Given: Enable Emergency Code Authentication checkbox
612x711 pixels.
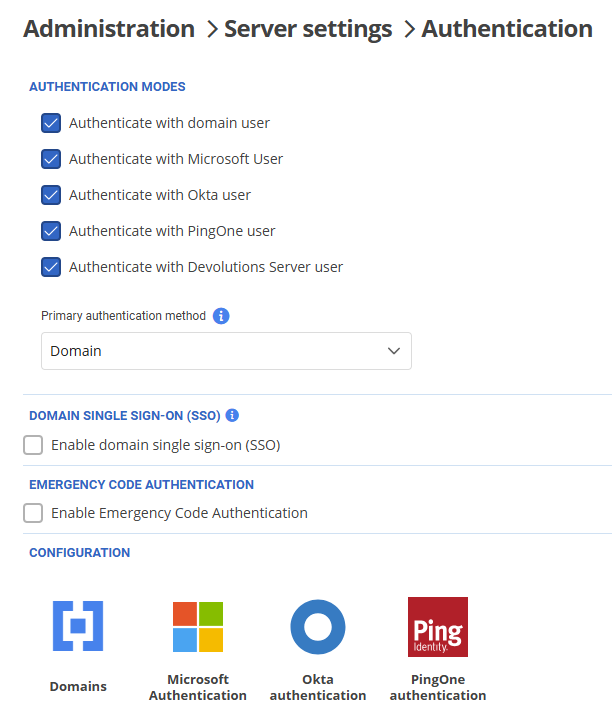Looking at the screenshot, I should tap(33, 513).
